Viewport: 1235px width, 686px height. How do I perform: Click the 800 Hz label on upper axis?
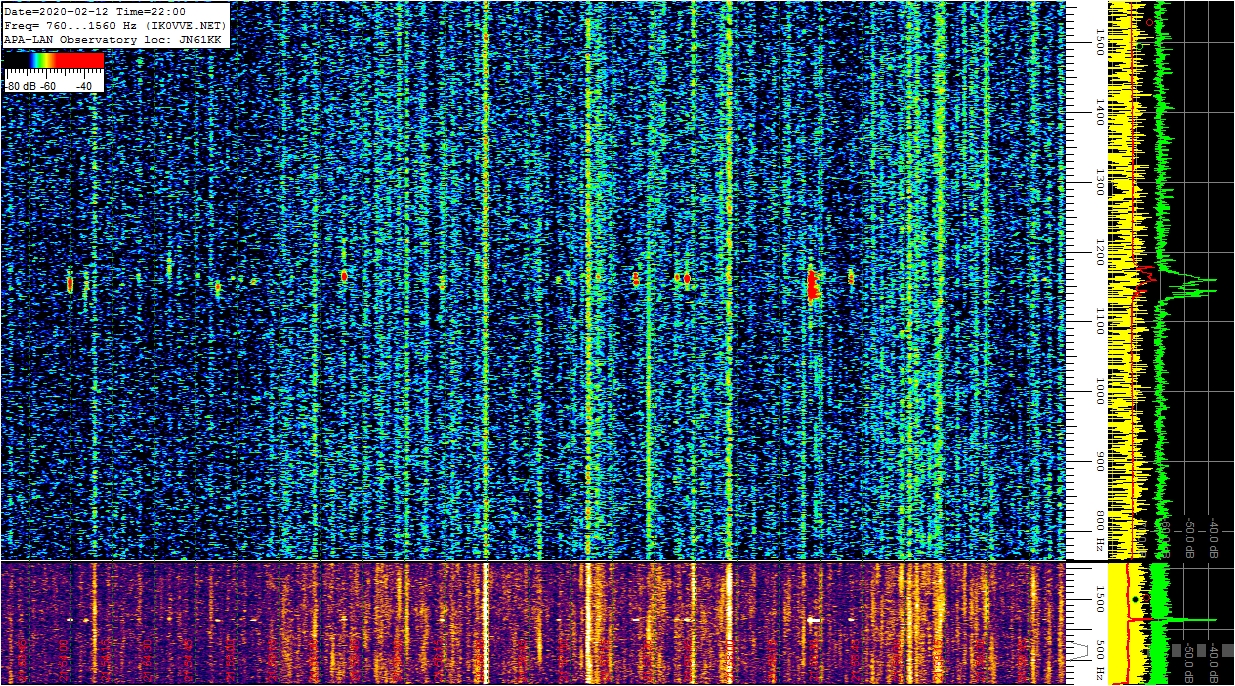(1100, 533)
